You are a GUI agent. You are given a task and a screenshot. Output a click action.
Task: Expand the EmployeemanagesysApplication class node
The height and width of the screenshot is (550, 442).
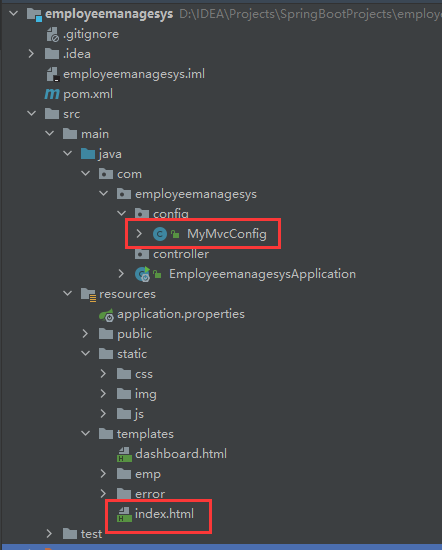pos(121,274)
